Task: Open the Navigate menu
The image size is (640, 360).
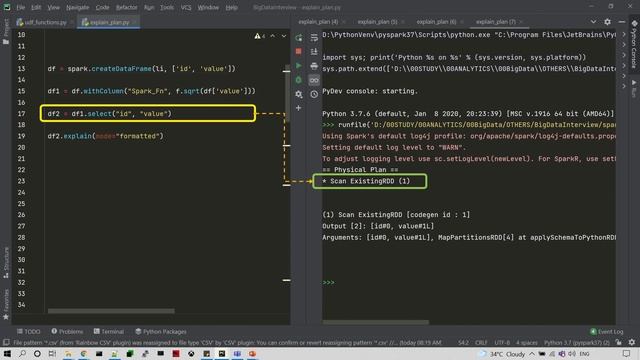Action: (x=78, y=7)
